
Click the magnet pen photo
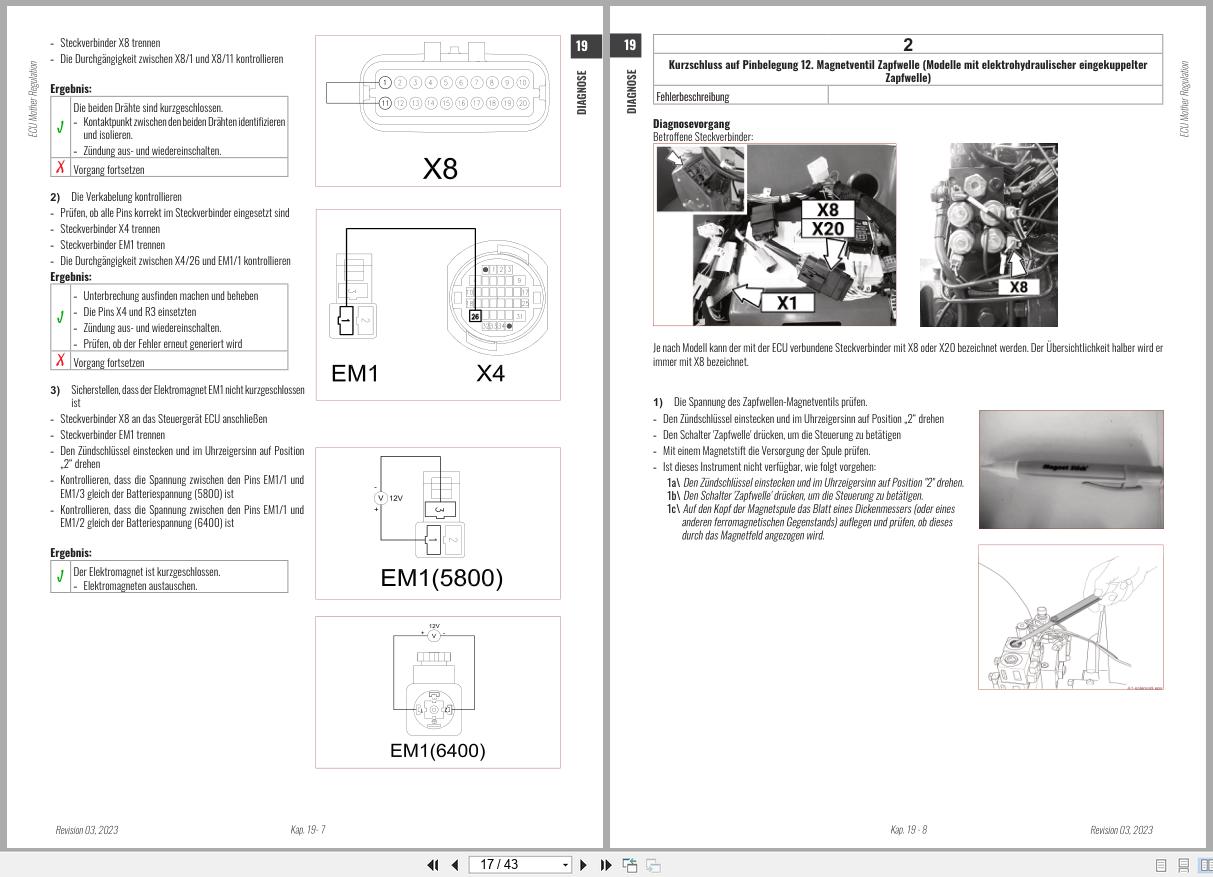pos(1071,469)
